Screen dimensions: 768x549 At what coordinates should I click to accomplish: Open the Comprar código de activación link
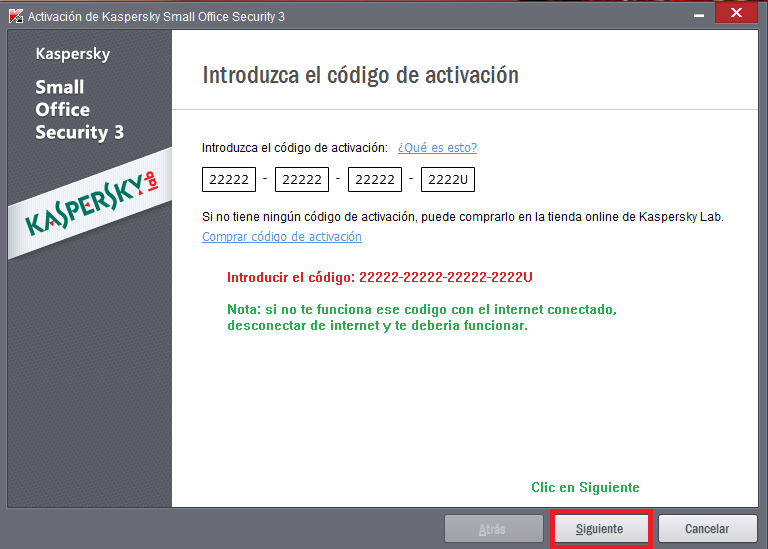pyautogui.click(x=282, y=237)
